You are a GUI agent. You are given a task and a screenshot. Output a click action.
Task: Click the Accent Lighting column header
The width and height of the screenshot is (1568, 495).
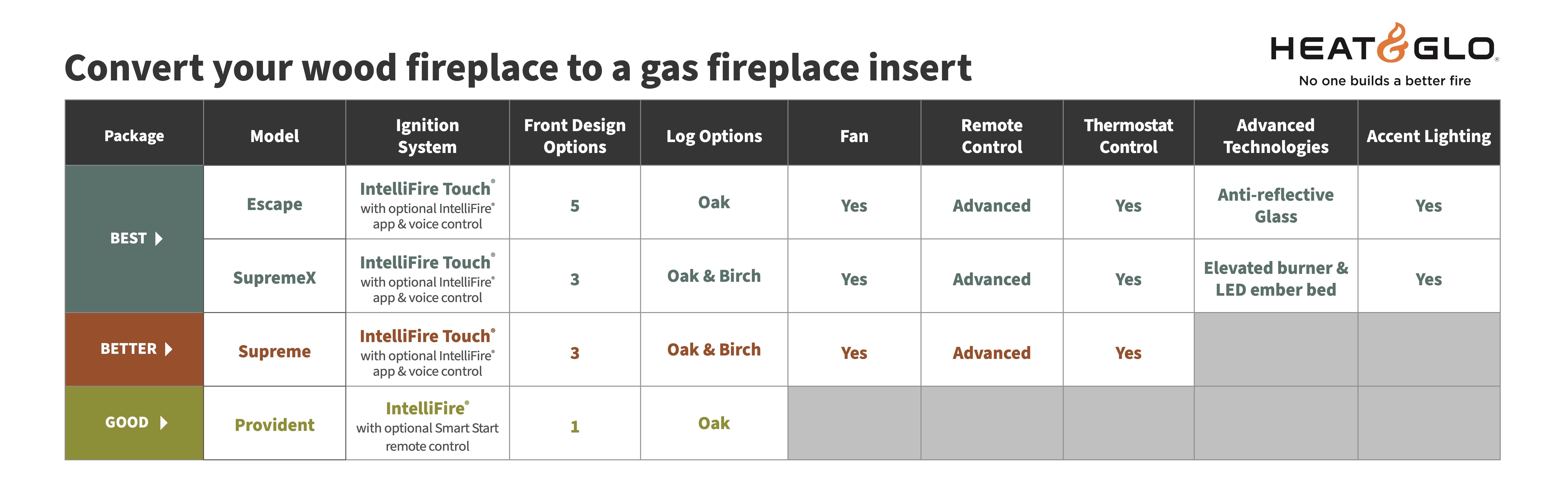pyautogui.click(x=1429, y=136)
